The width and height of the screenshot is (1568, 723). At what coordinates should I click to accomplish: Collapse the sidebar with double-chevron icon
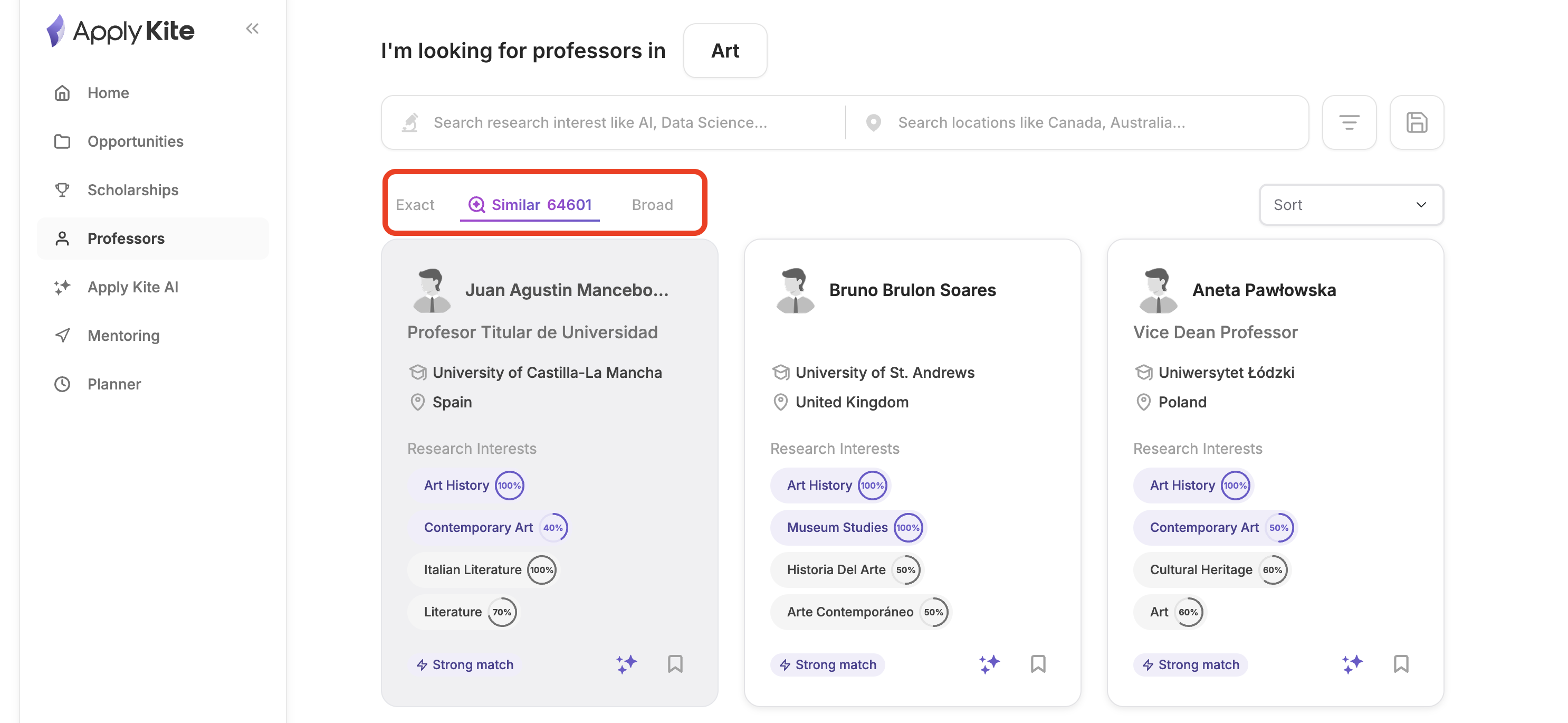point(252,28)
